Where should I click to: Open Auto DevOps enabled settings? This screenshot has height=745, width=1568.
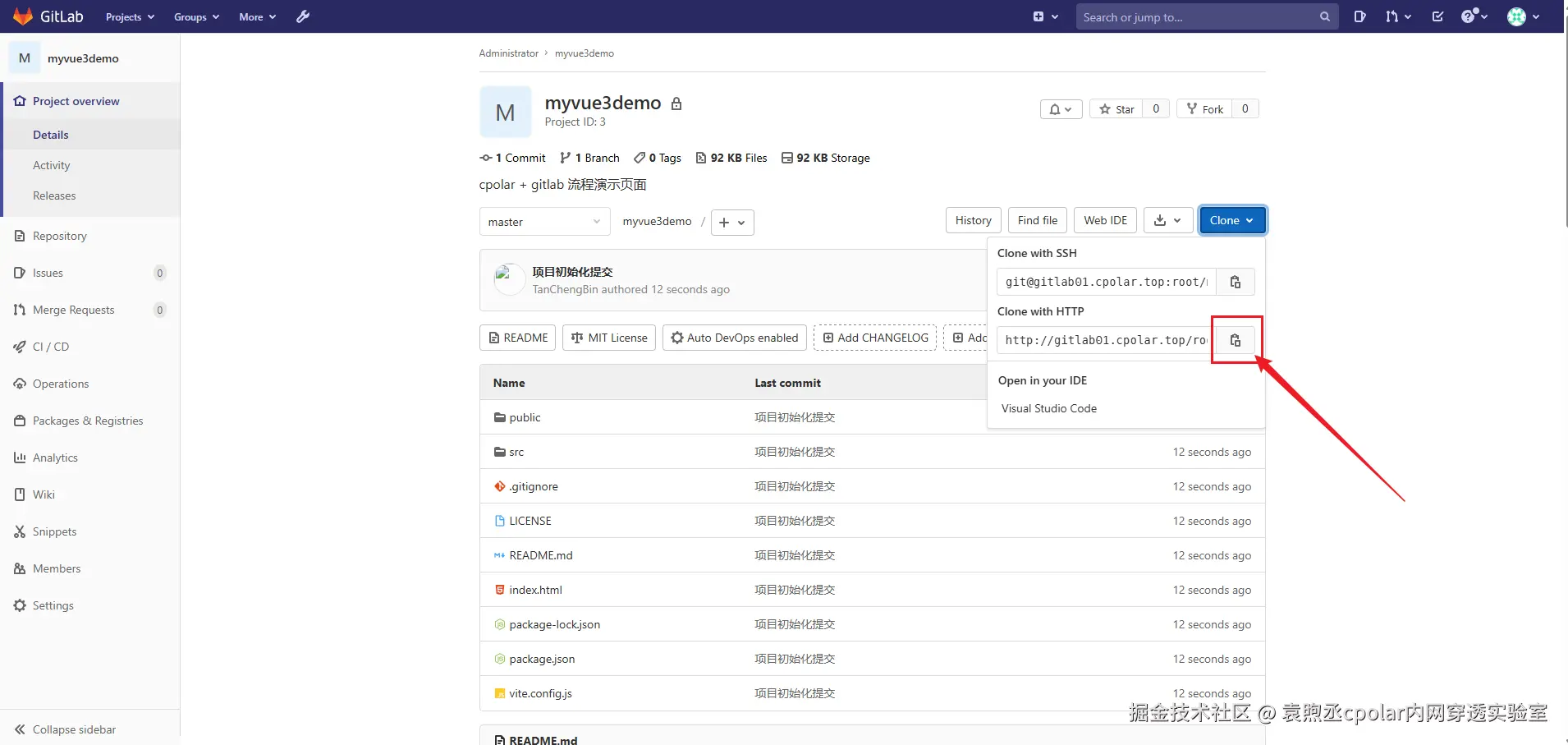735,338
